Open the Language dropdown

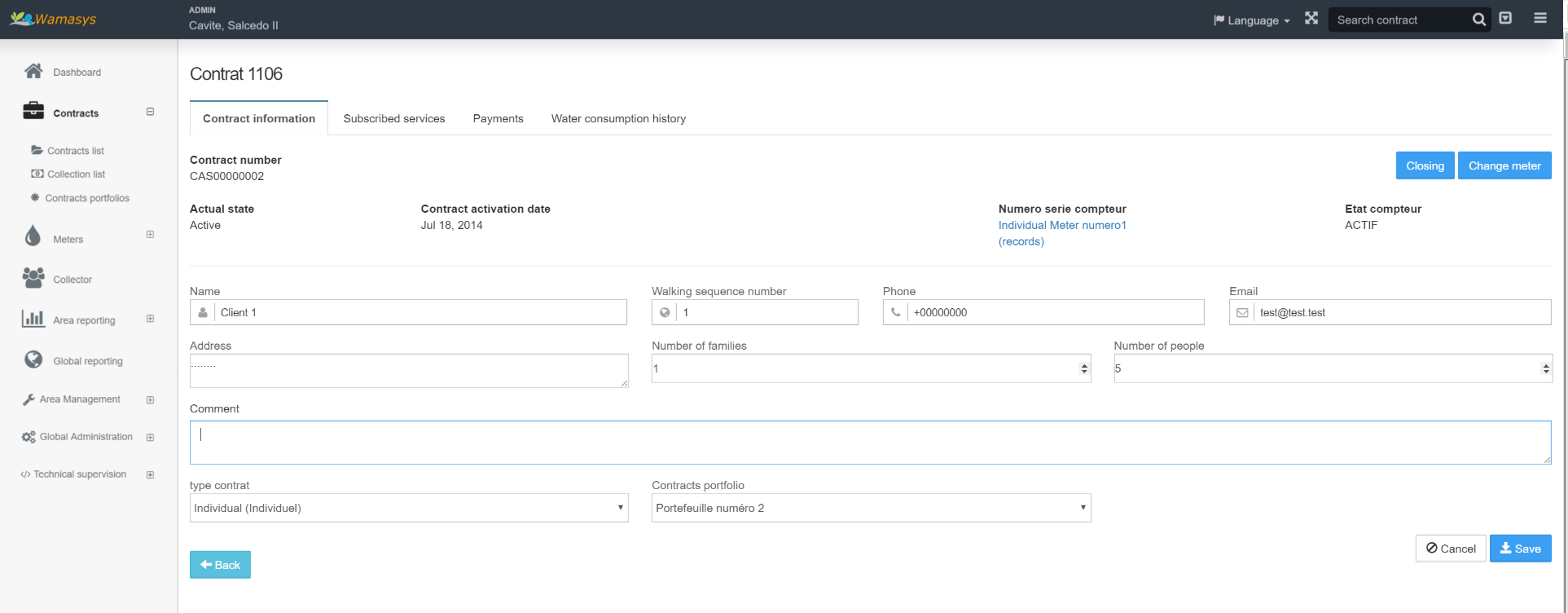[1252, 20]
